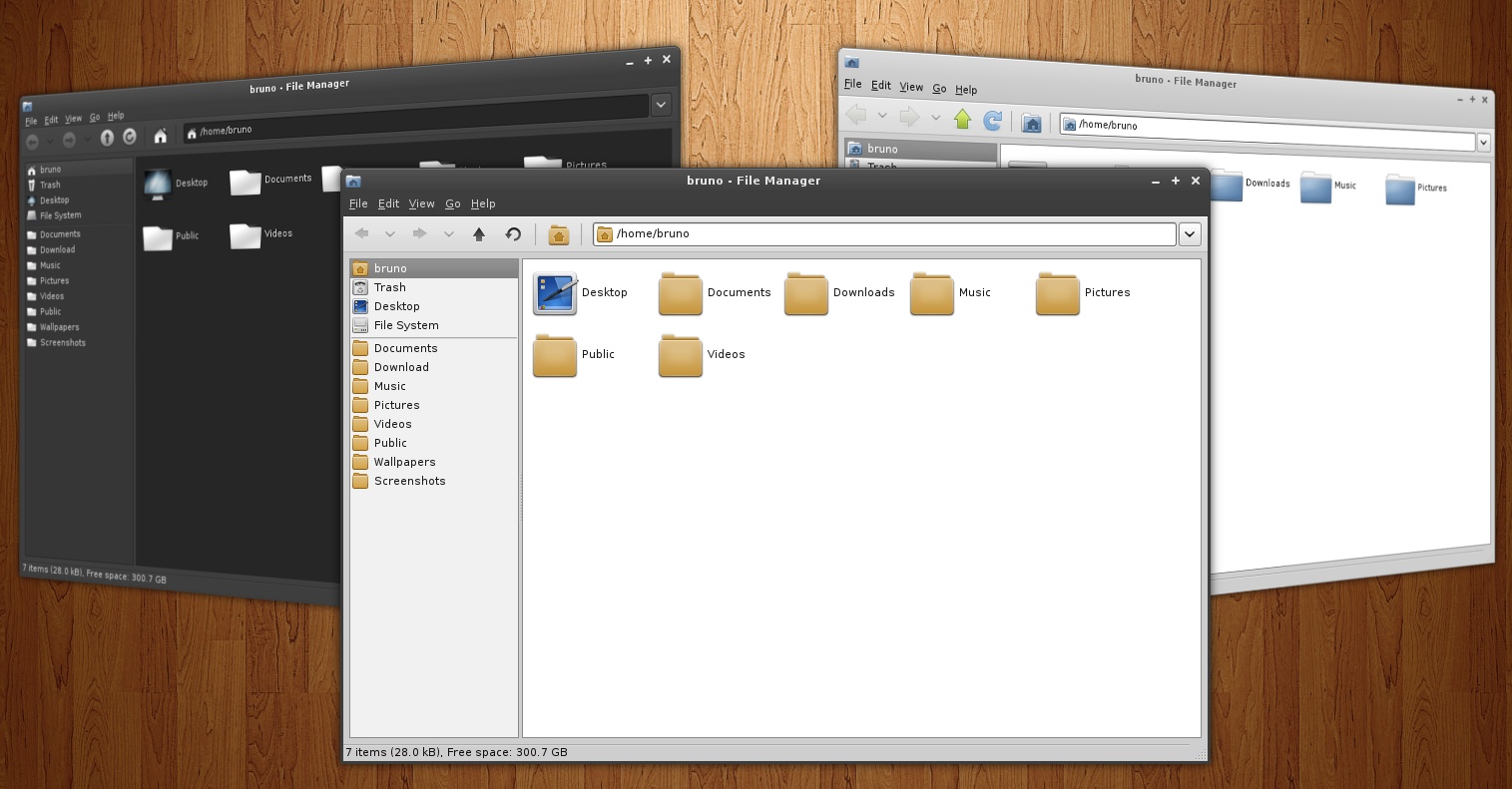
Task: Open Videos bookmark in front window sidebar
Action: [434, 424]
